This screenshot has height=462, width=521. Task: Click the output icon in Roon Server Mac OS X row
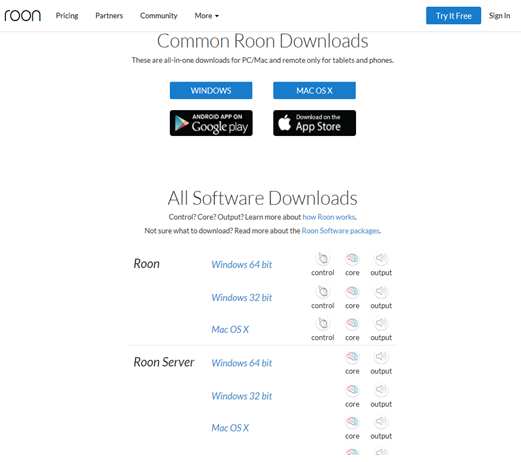point(381,422)
